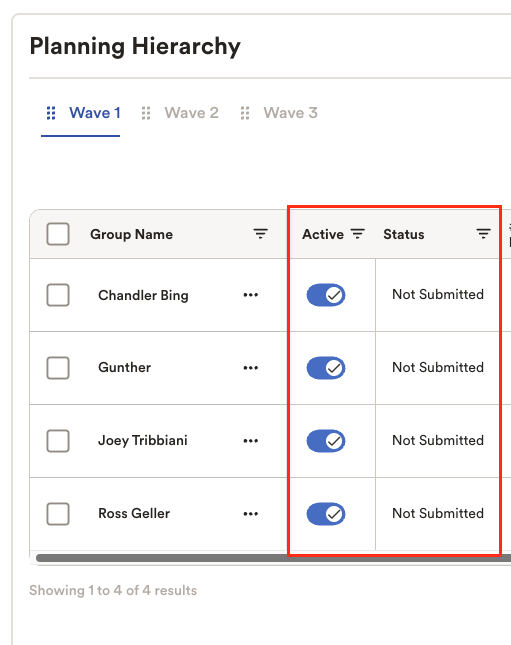Screen dimensions: 511x645
Task: Disable the Active switch for Gunther
Action: click(326, 368)
